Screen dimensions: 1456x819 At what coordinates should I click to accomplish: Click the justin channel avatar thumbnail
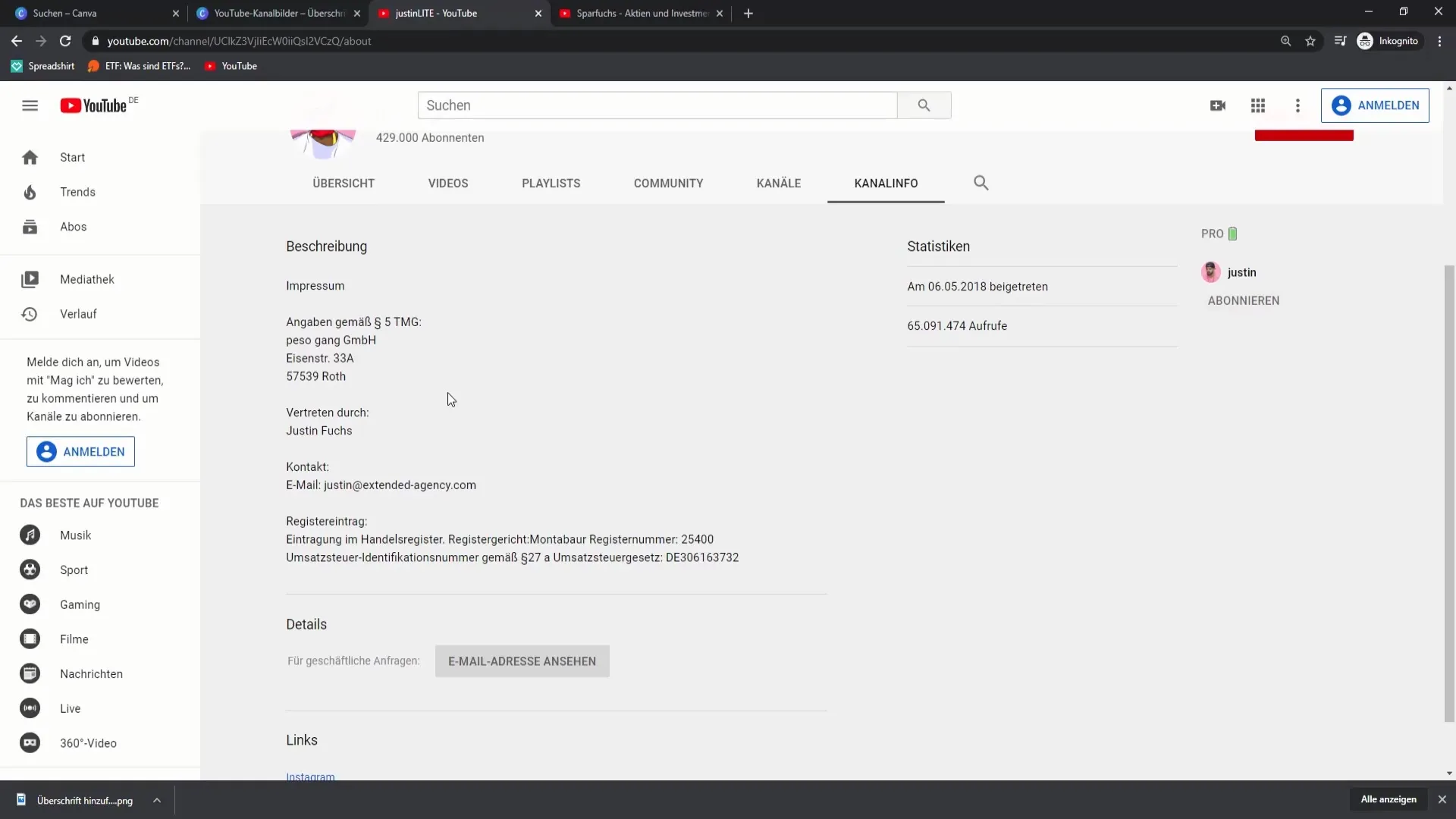pos(1211,272)
